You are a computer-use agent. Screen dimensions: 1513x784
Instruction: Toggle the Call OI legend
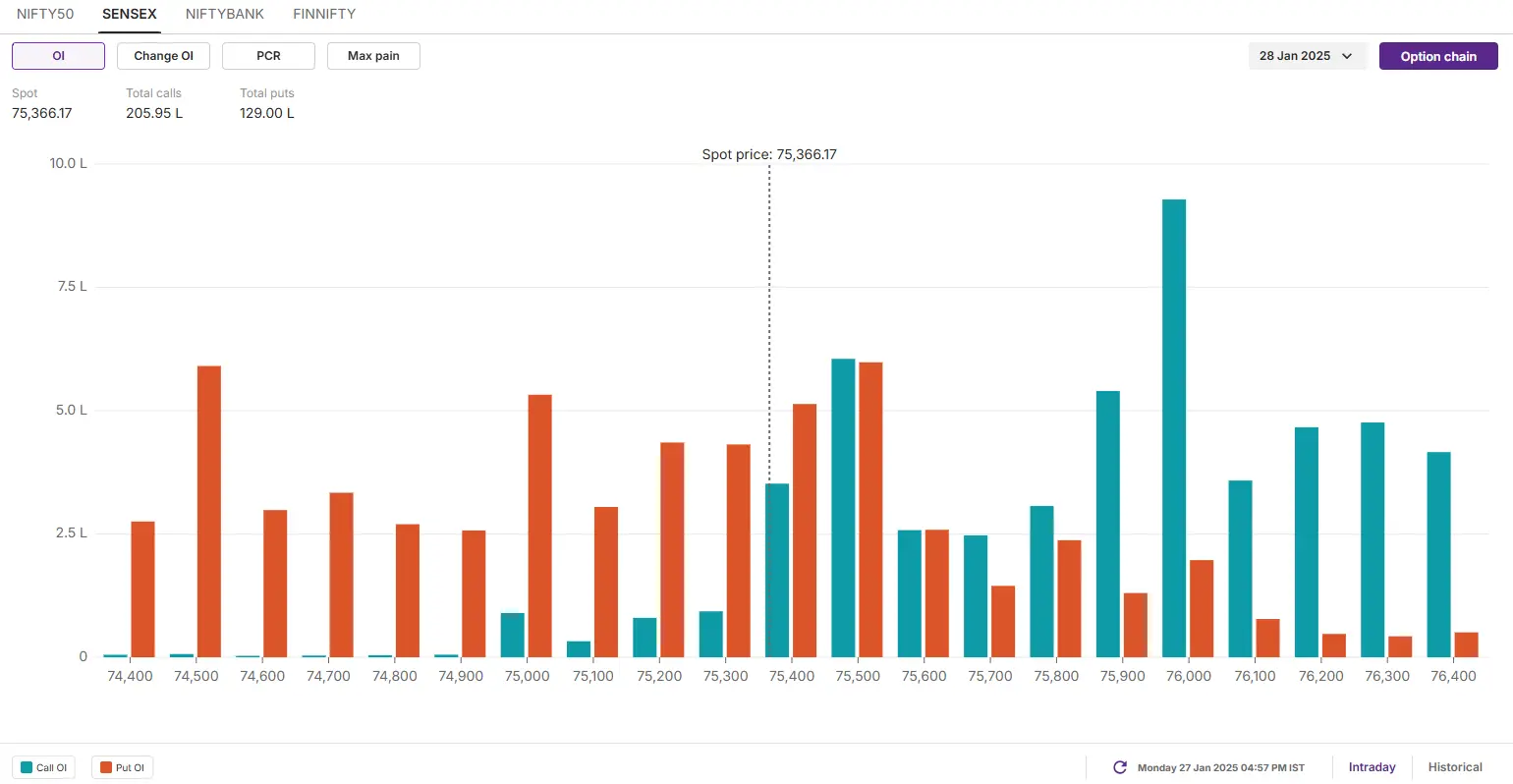[43, 767]
